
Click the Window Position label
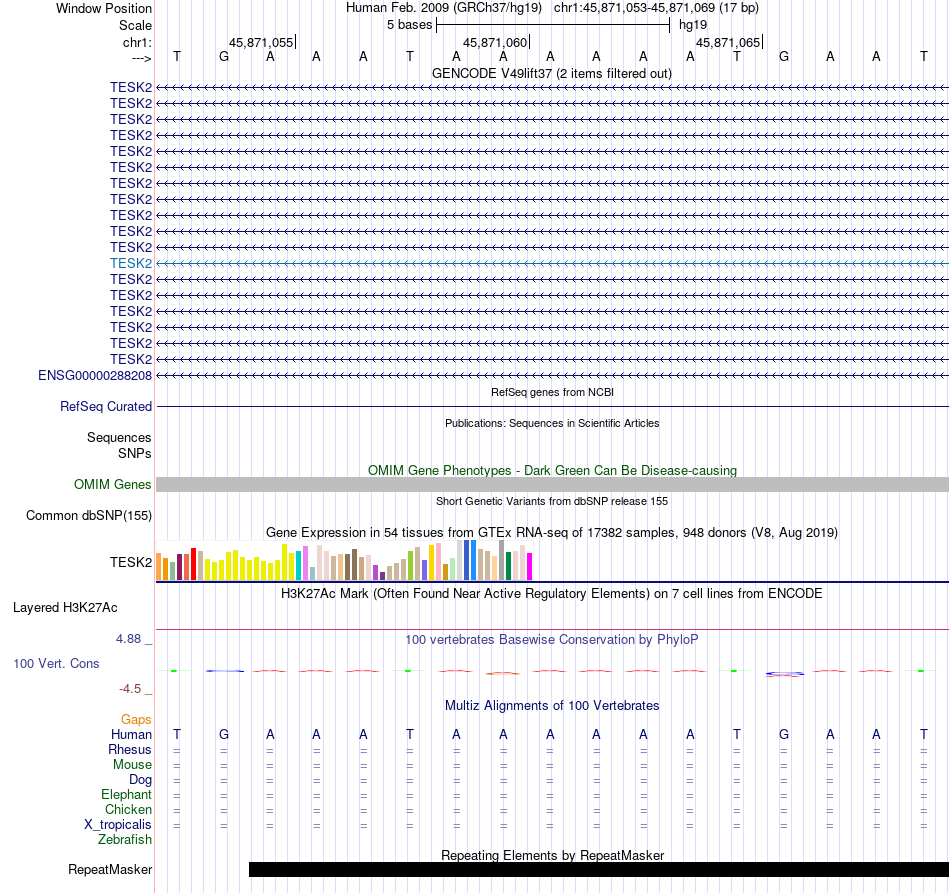[104, 8]
